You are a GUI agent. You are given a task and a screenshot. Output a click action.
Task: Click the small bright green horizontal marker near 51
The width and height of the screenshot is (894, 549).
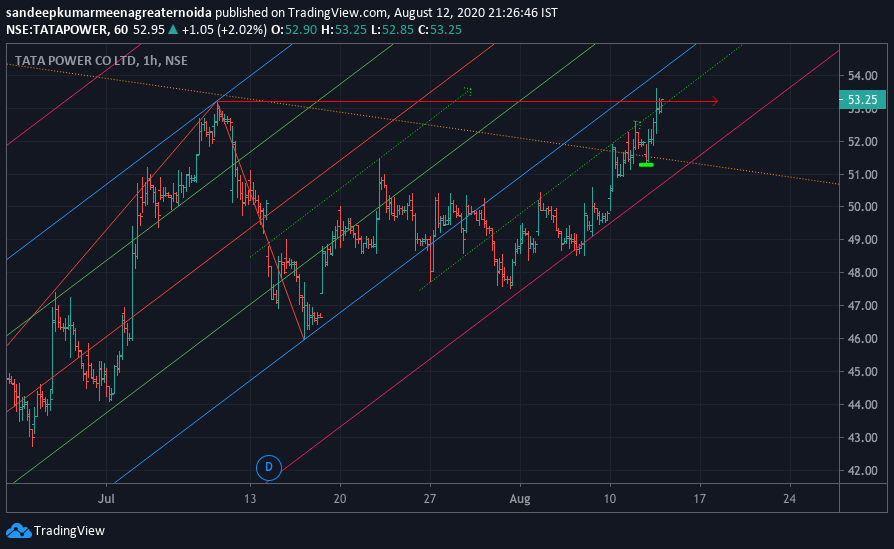(x=646, y=165)
